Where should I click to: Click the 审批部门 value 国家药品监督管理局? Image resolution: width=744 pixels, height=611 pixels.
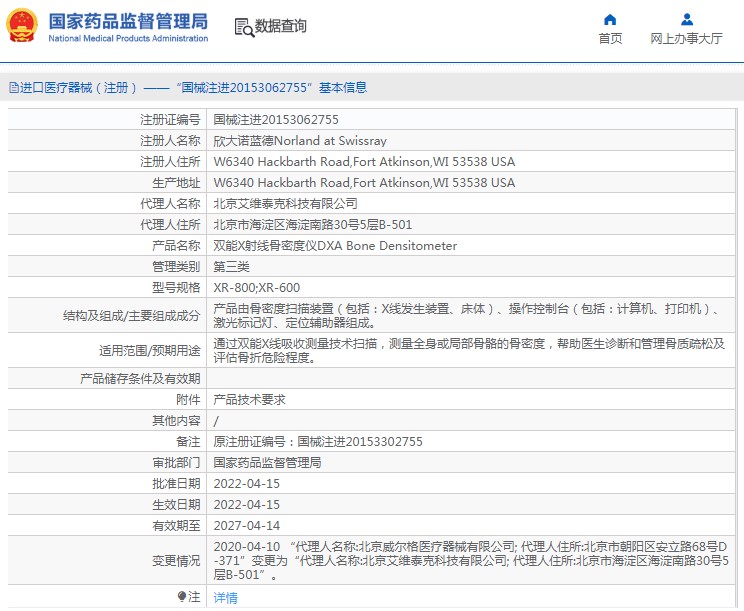267,463
